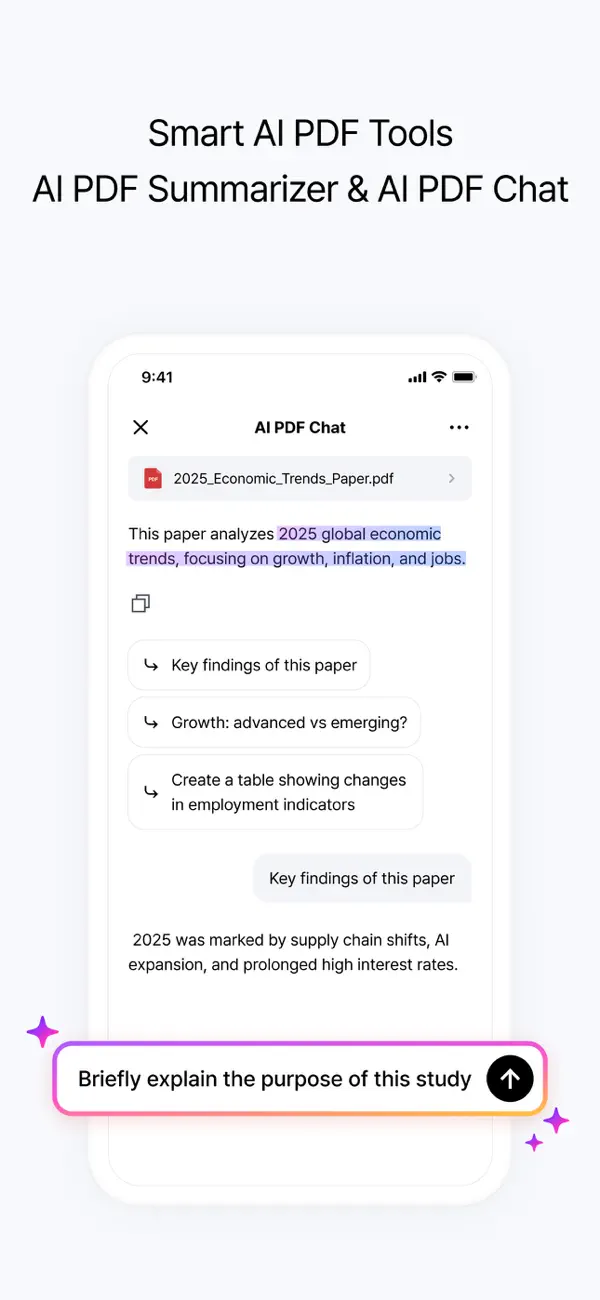The height and width of the screenshot is (1300, 600).
Task: Expand the Growth: advanced vs emerging suggestion
Action: pos(274,722)
